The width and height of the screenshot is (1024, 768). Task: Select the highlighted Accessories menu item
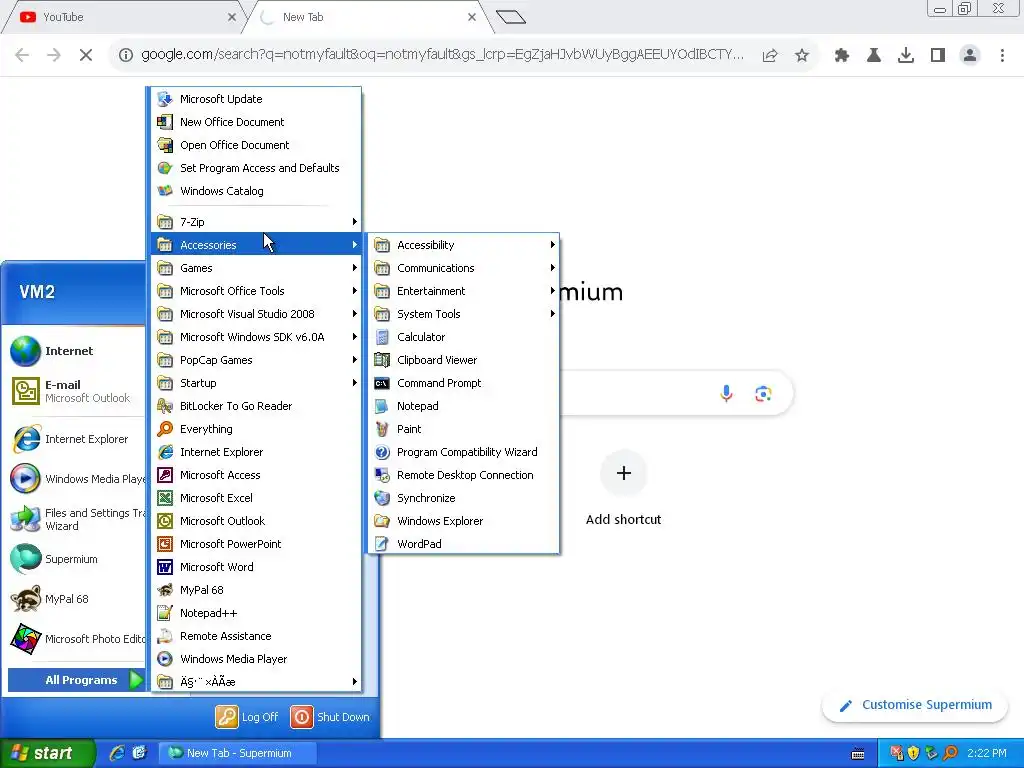click(256, 245)
